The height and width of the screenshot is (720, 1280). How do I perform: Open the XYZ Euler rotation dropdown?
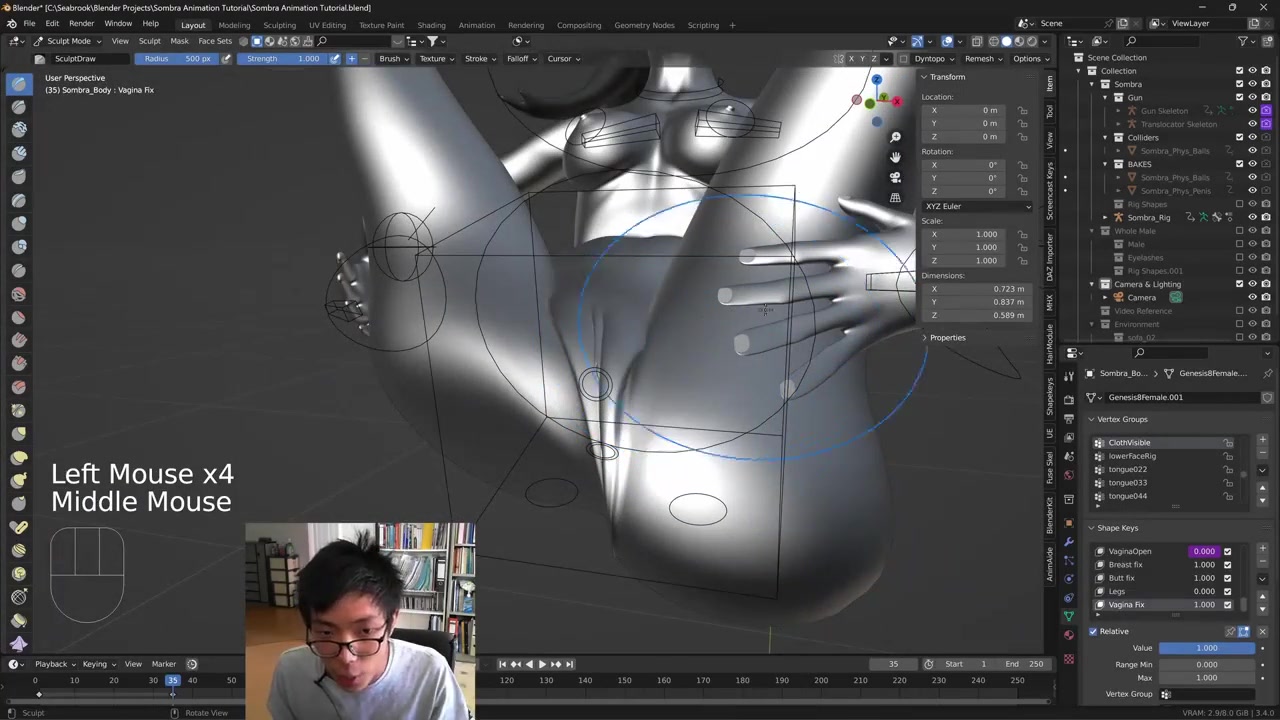click(977, 206)
